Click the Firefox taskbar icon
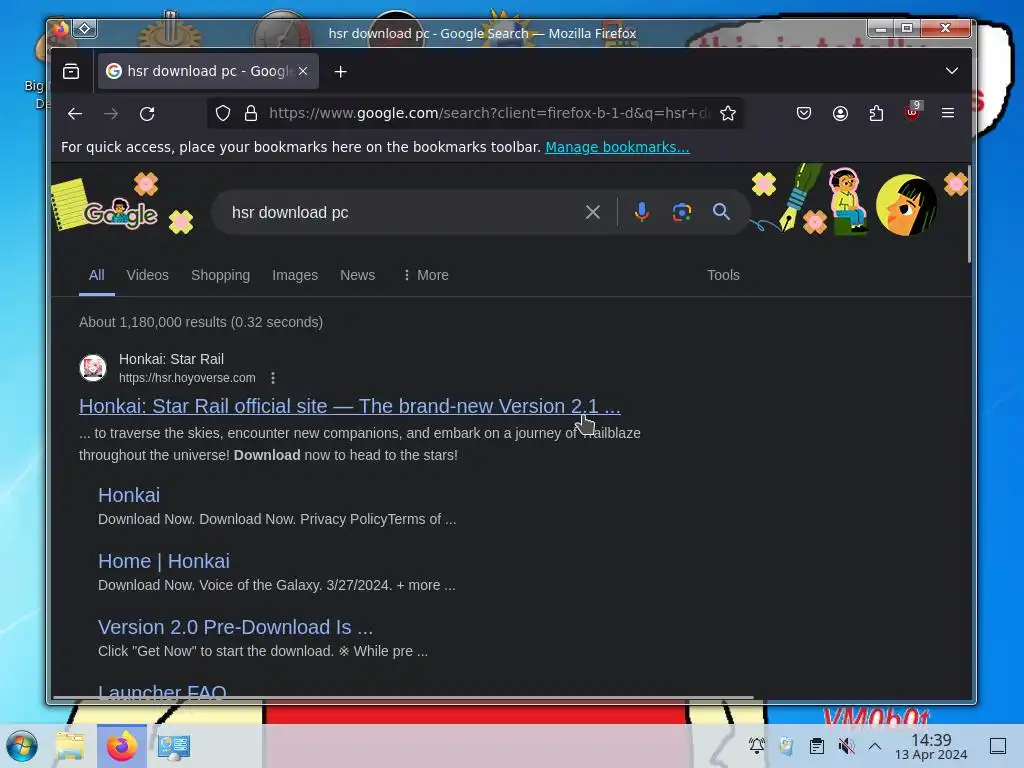 click(x=121, y=746)
